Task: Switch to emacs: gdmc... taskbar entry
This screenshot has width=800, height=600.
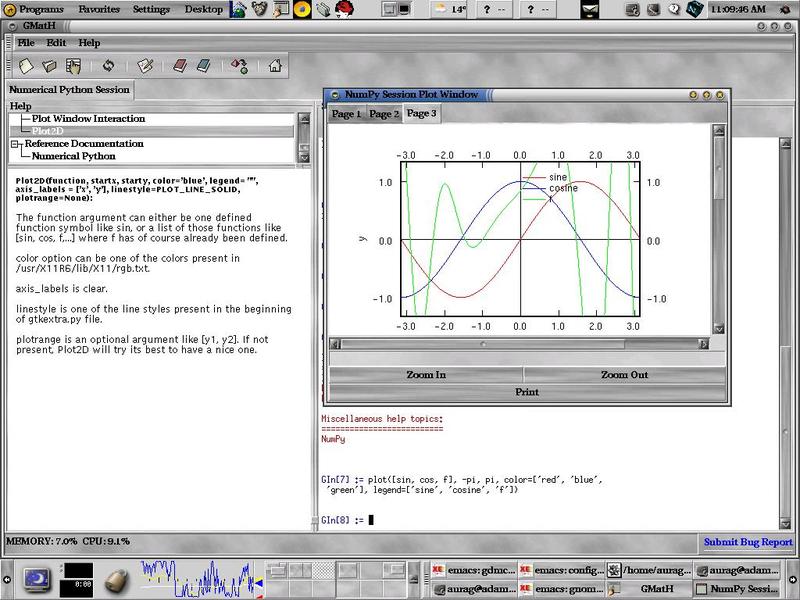Action: 473,570
